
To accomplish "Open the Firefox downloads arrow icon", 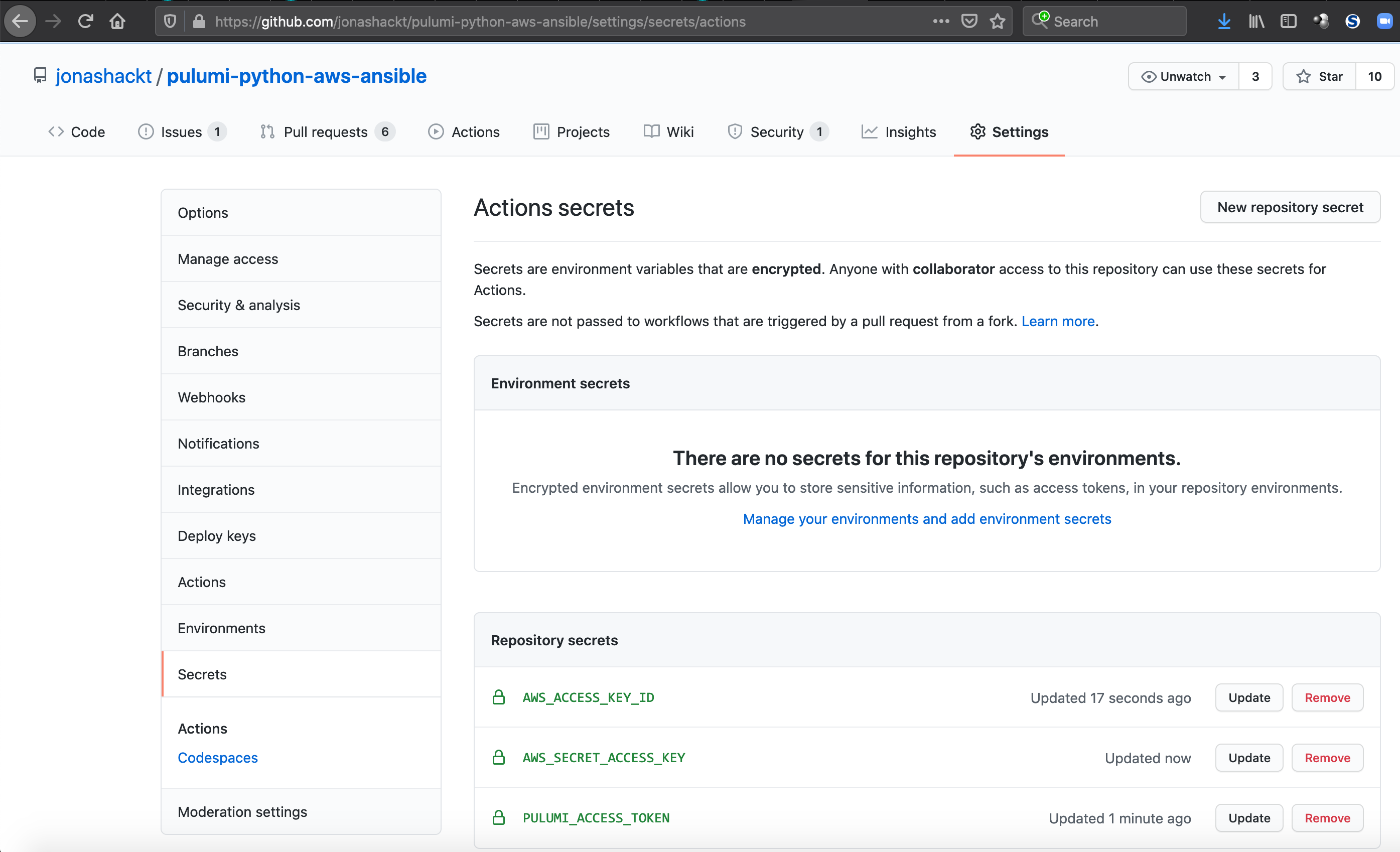I will click(1224, 22).
